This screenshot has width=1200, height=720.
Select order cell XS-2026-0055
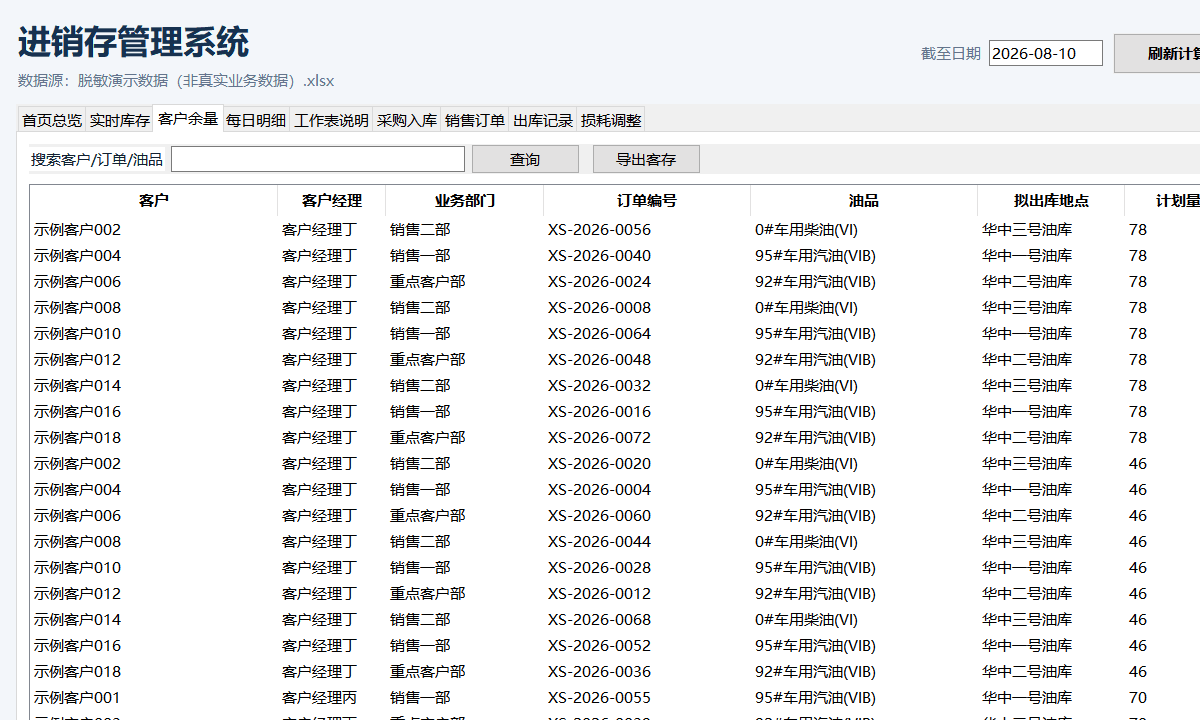tap(599, 697)
